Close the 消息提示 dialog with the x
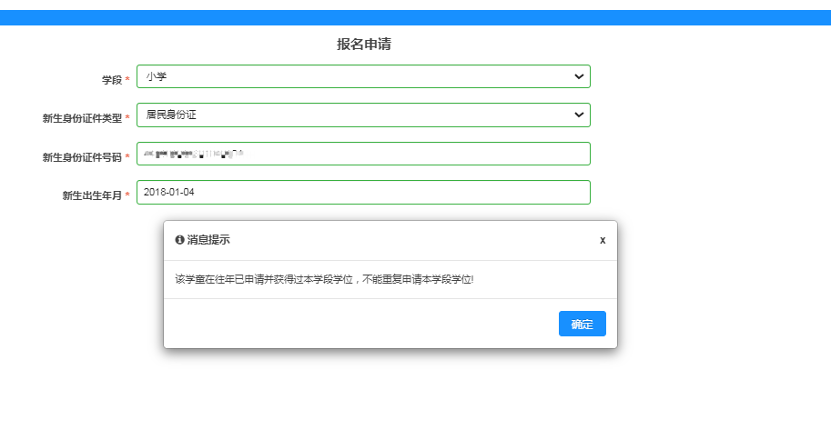 click(602, 240)
